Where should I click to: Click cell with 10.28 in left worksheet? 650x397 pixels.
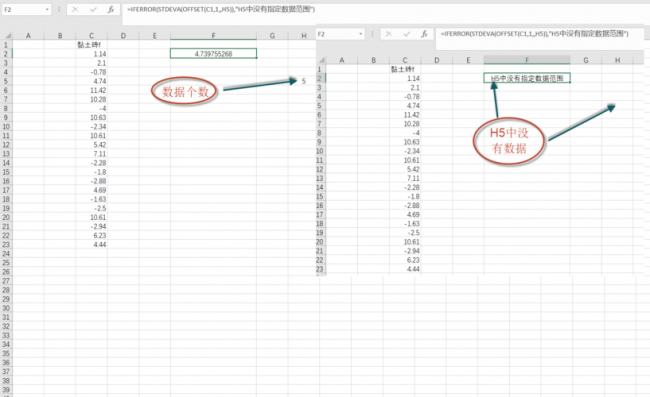click(92, 99)
